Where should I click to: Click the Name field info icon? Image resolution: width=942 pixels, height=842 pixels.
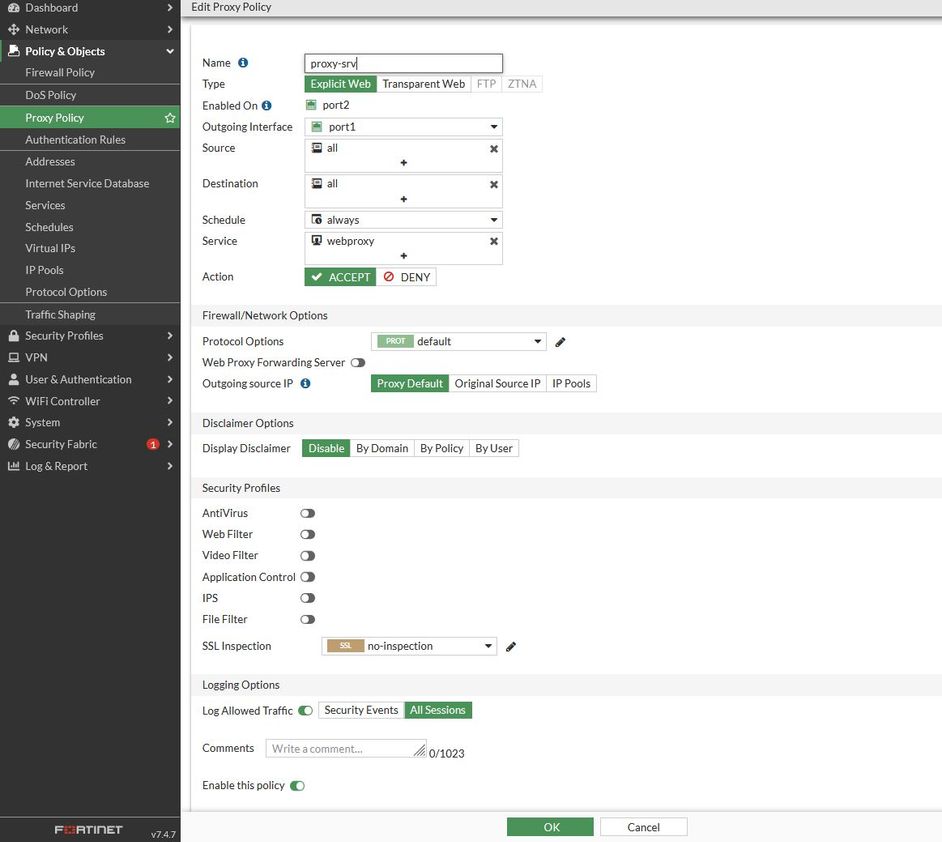[243, 62]
